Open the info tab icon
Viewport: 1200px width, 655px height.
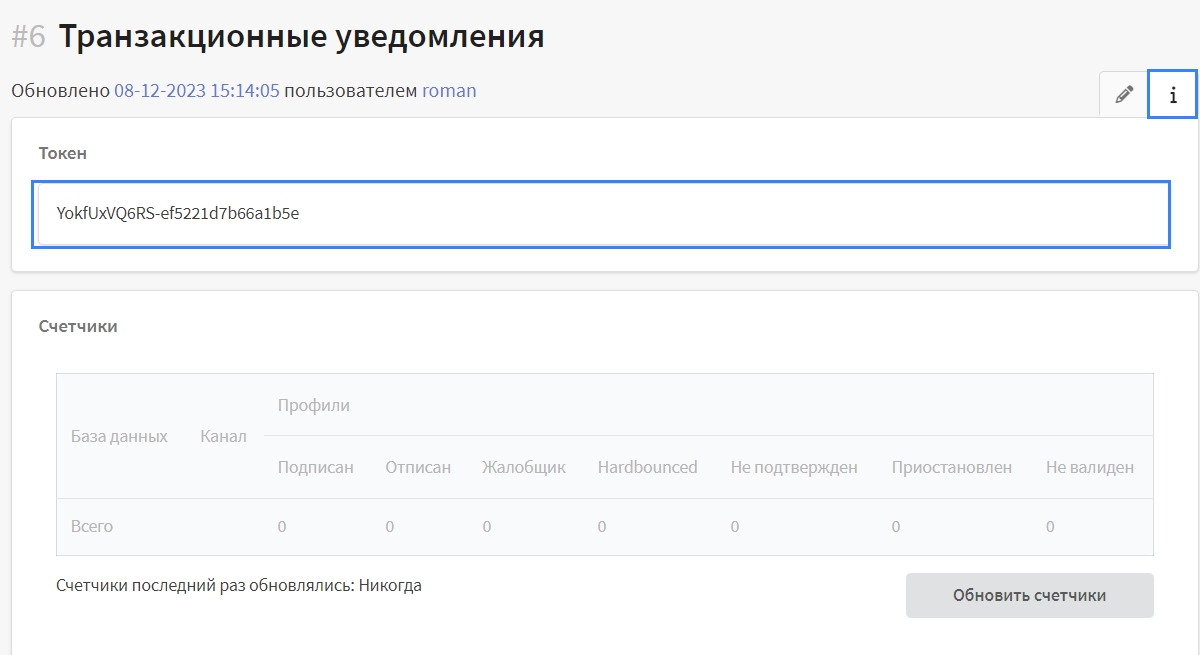tap(1173, 95)
